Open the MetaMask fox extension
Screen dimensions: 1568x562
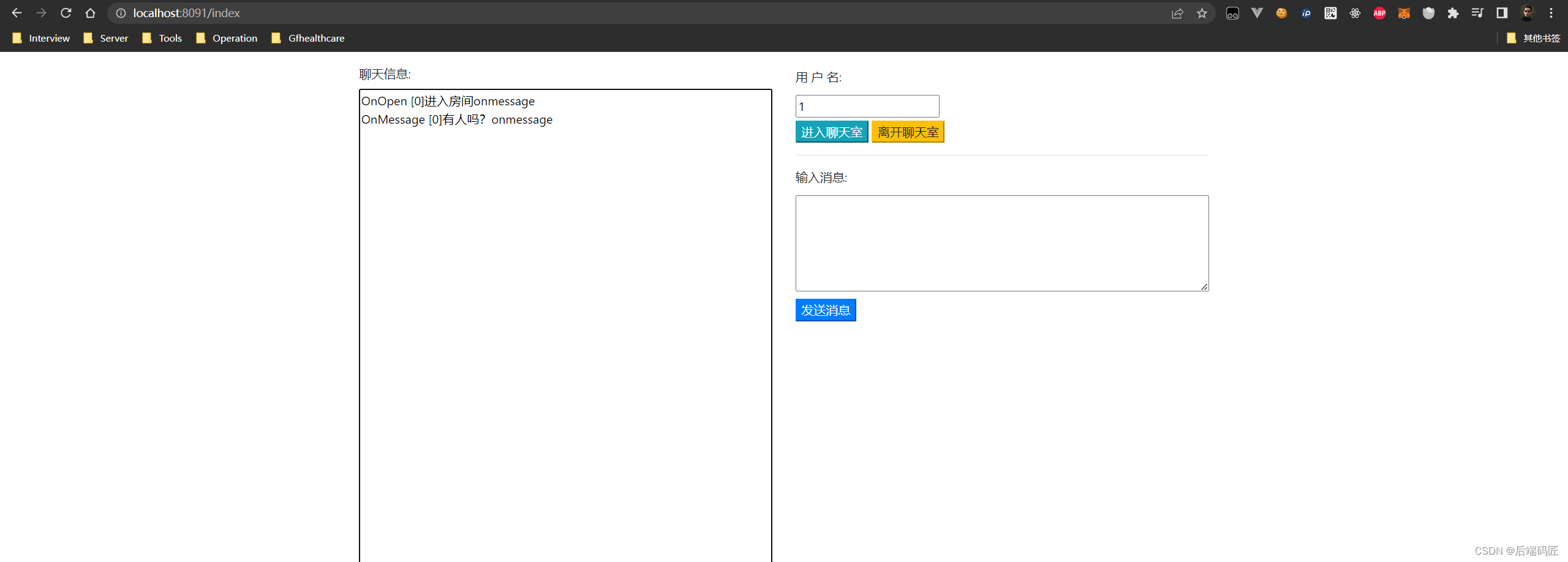[1404, 13]
